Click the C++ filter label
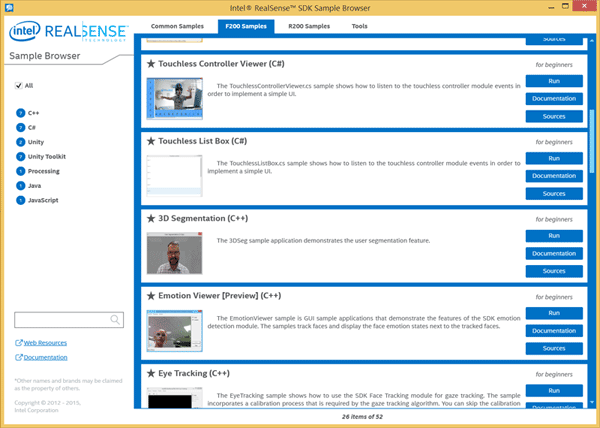Viewport: 600px width, 428px height. pyautogui.click(x=33, y=113)
